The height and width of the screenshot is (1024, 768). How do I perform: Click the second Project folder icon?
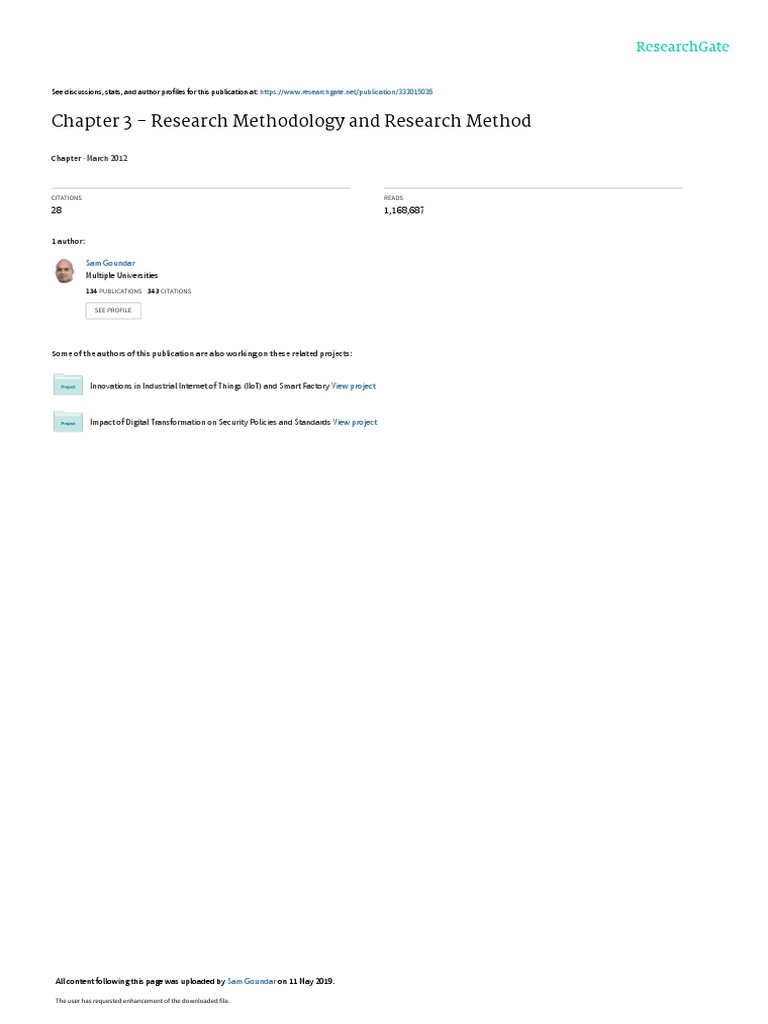68,421
